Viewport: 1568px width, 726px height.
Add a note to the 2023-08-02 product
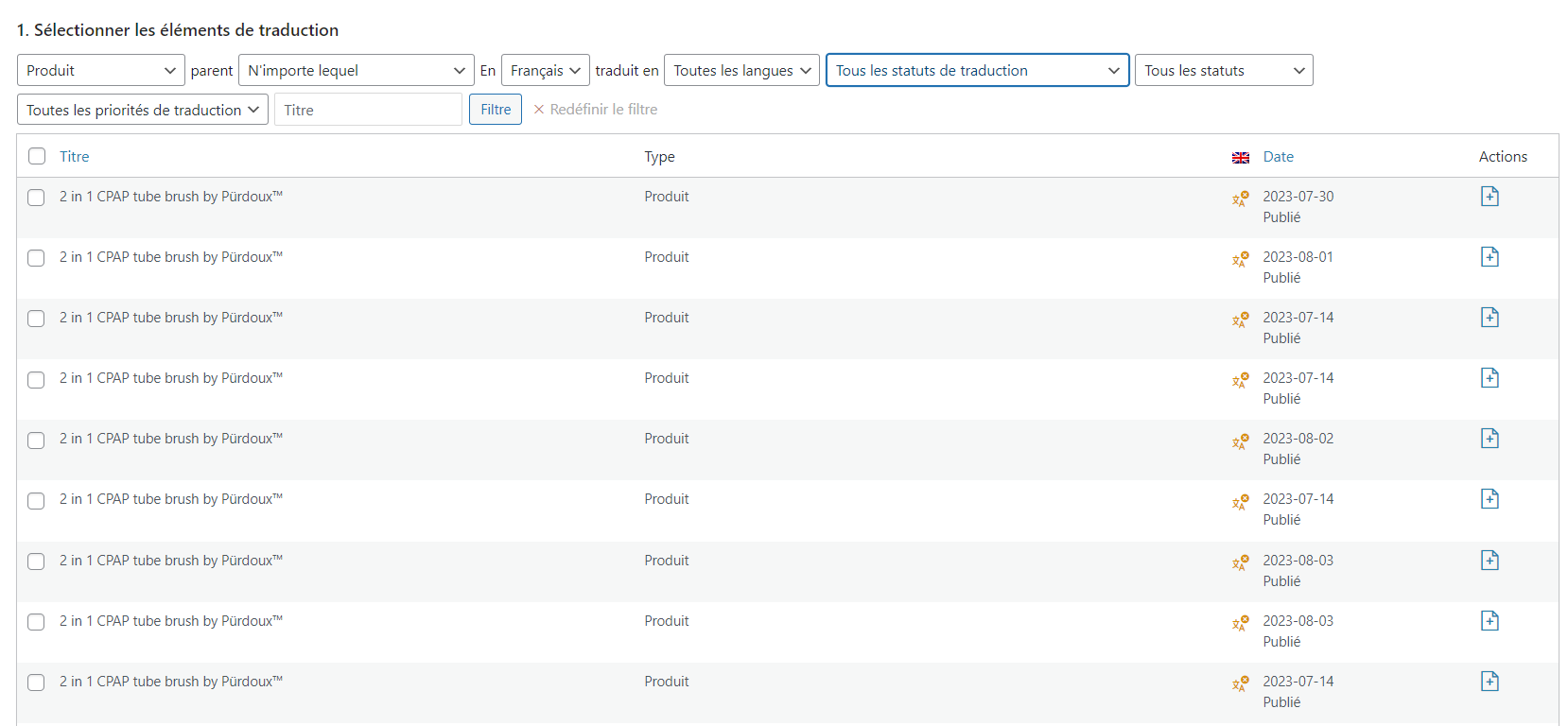(x=1490, y=439)
